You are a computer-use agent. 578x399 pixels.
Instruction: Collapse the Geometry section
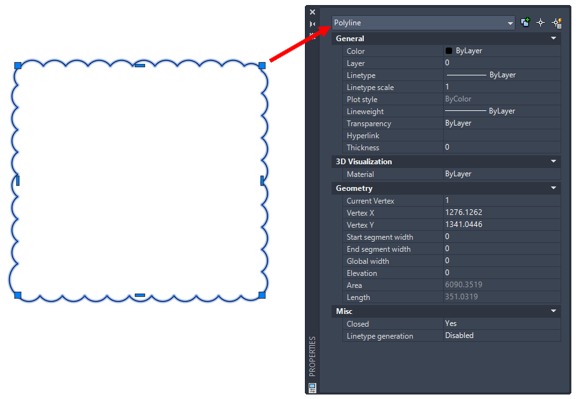pos(553,188)
